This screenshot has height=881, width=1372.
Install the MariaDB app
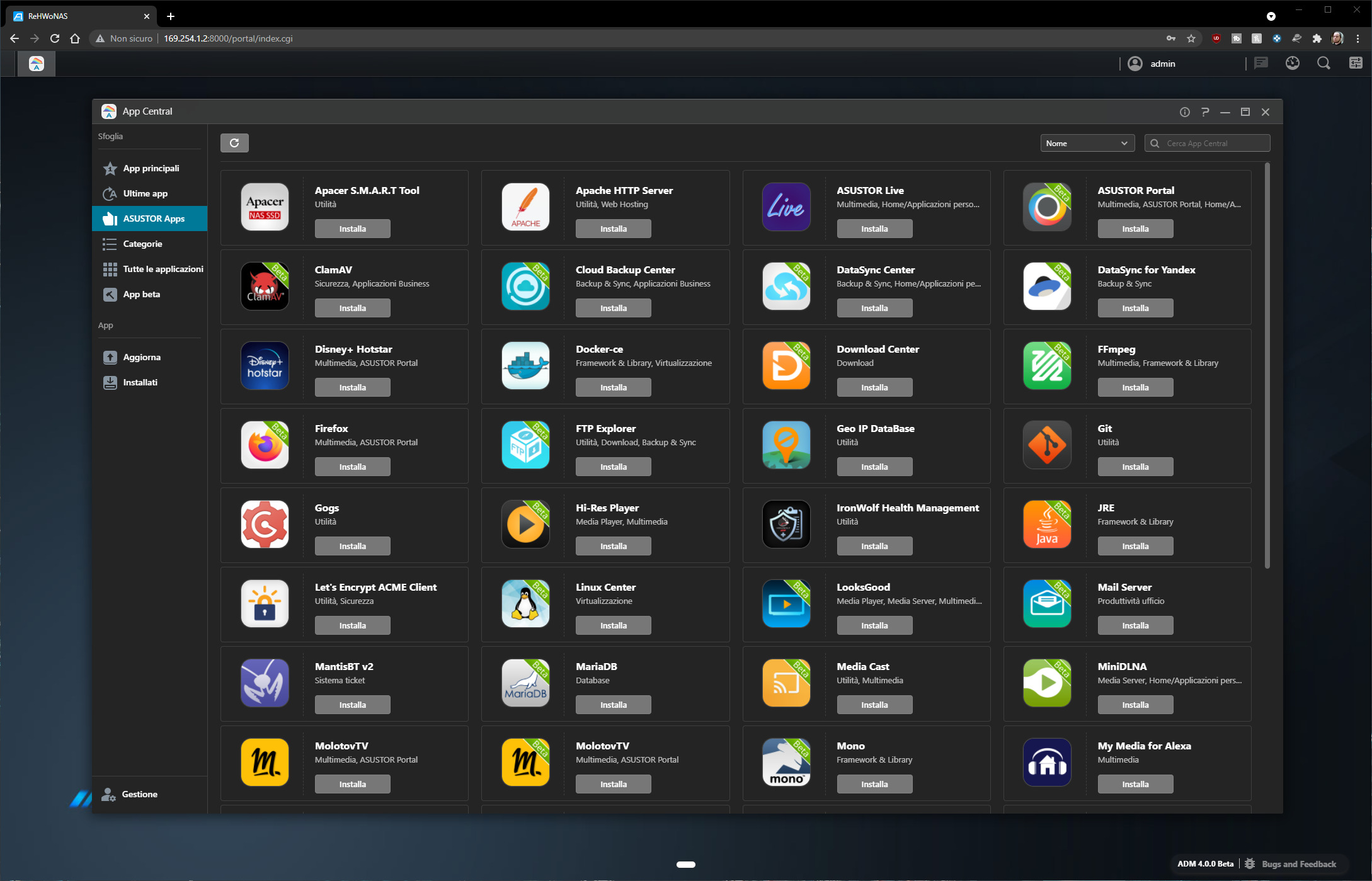(613, 705)
